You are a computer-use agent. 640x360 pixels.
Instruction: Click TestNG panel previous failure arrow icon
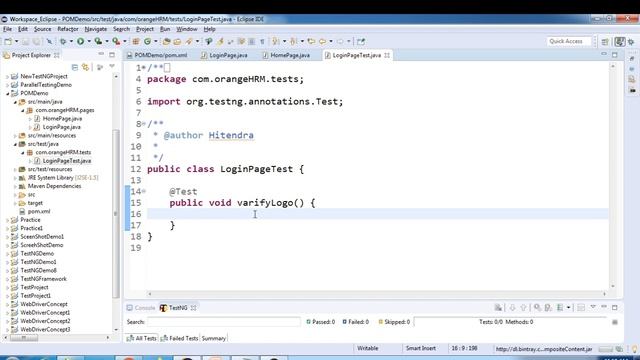(523, 308)
